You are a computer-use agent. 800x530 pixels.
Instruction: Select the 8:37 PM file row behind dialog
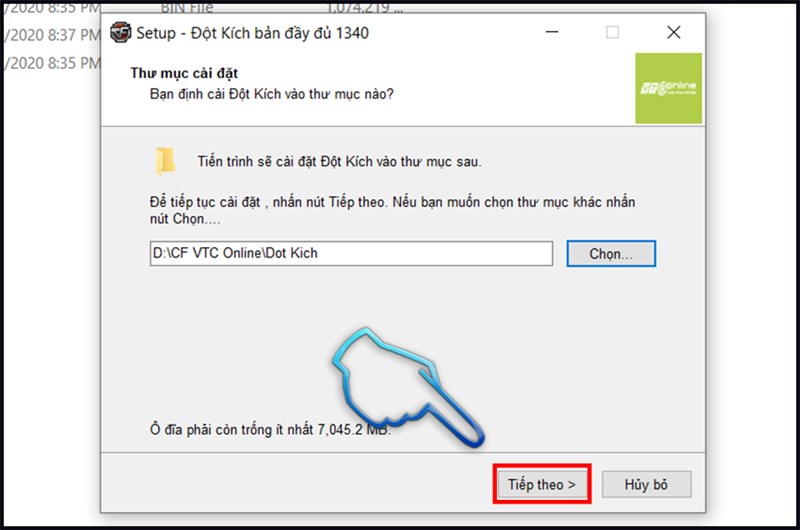[52, 35]
